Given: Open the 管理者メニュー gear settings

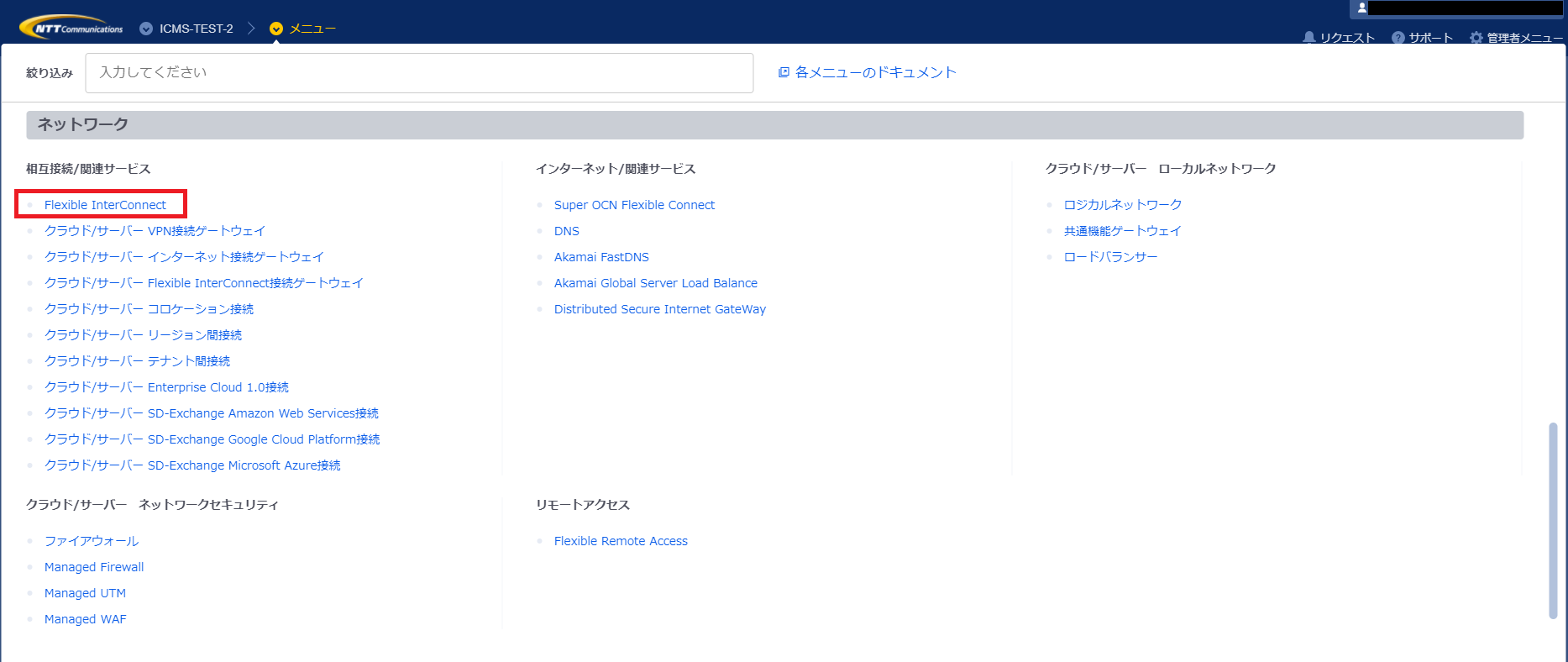Looking at the screenshot, I should [x=1516, y=38].
